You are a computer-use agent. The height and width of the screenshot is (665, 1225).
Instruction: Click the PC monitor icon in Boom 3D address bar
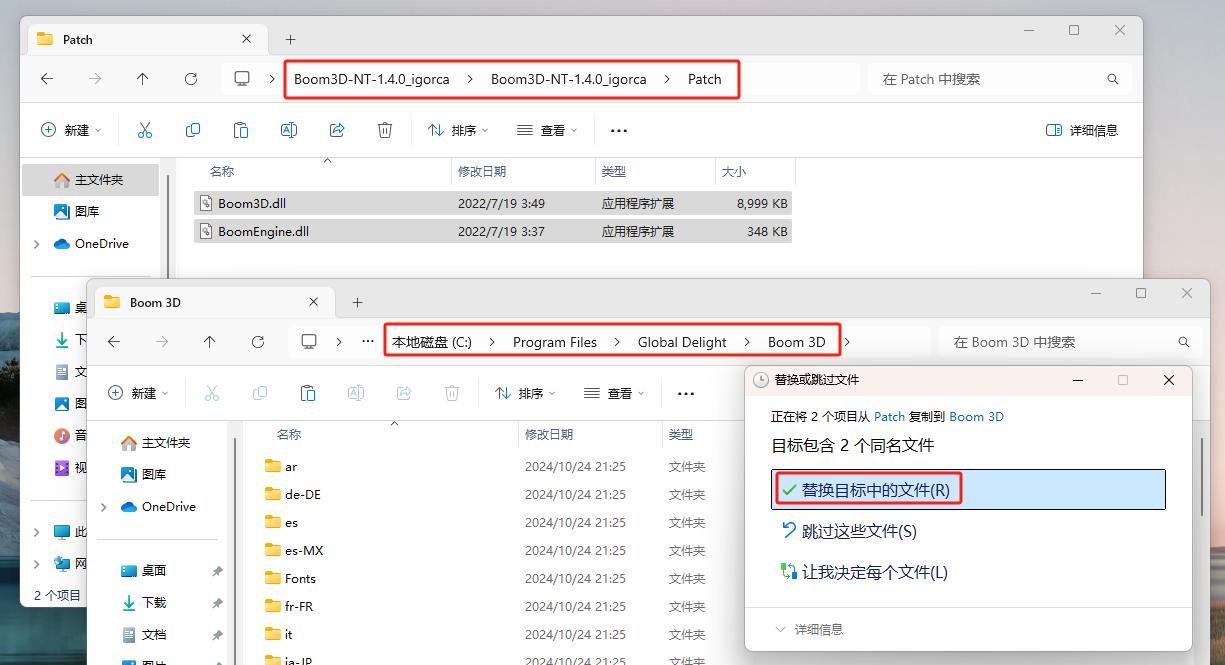(309, 342)
